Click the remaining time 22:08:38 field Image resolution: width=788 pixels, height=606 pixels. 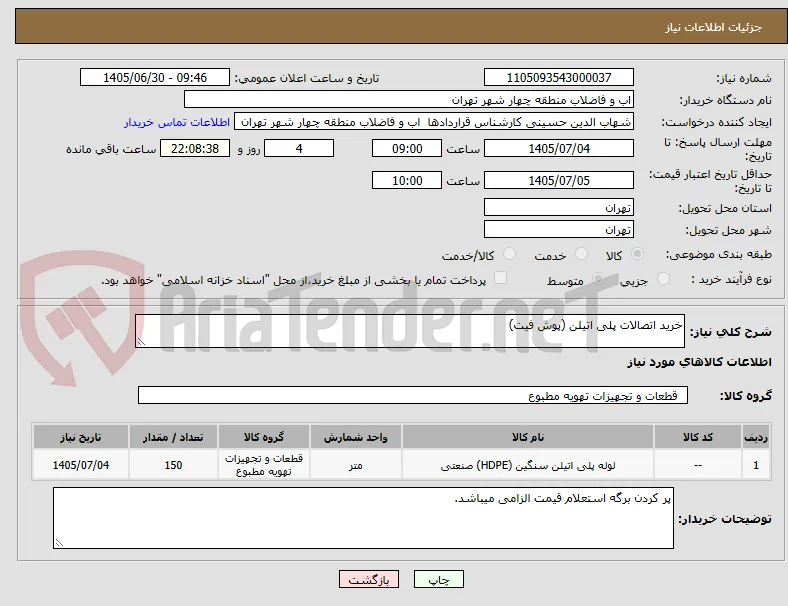click(195, 148)
